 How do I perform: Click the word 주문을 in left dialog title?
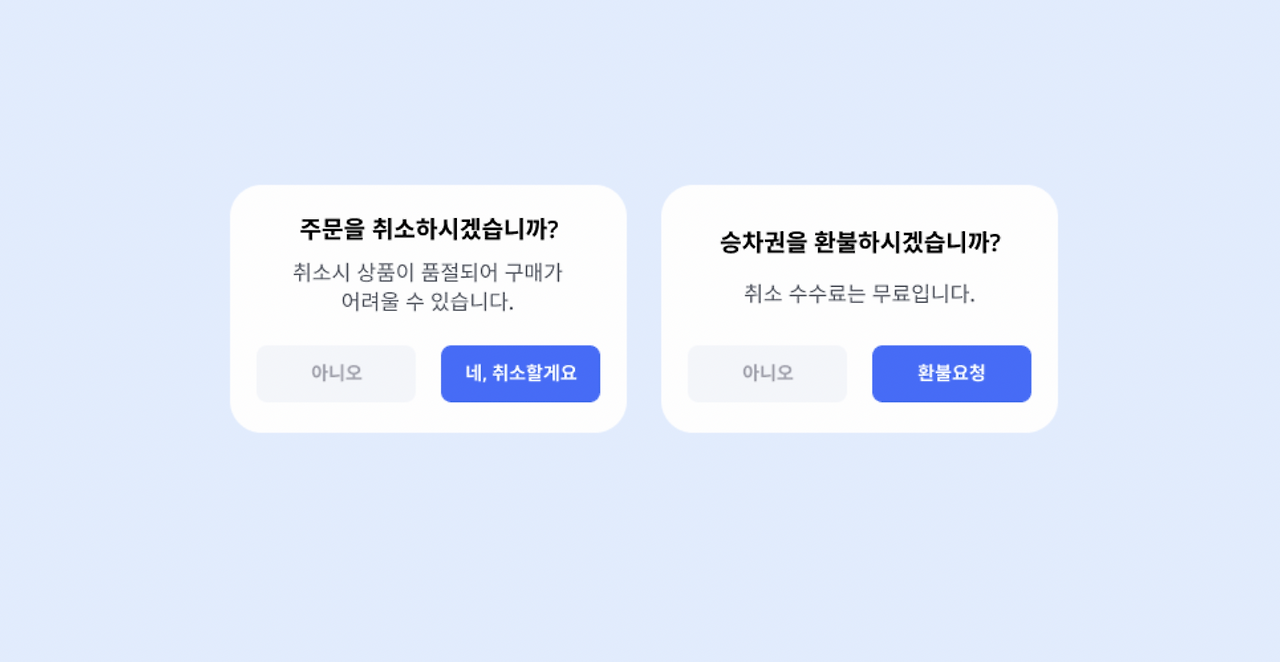333,229
